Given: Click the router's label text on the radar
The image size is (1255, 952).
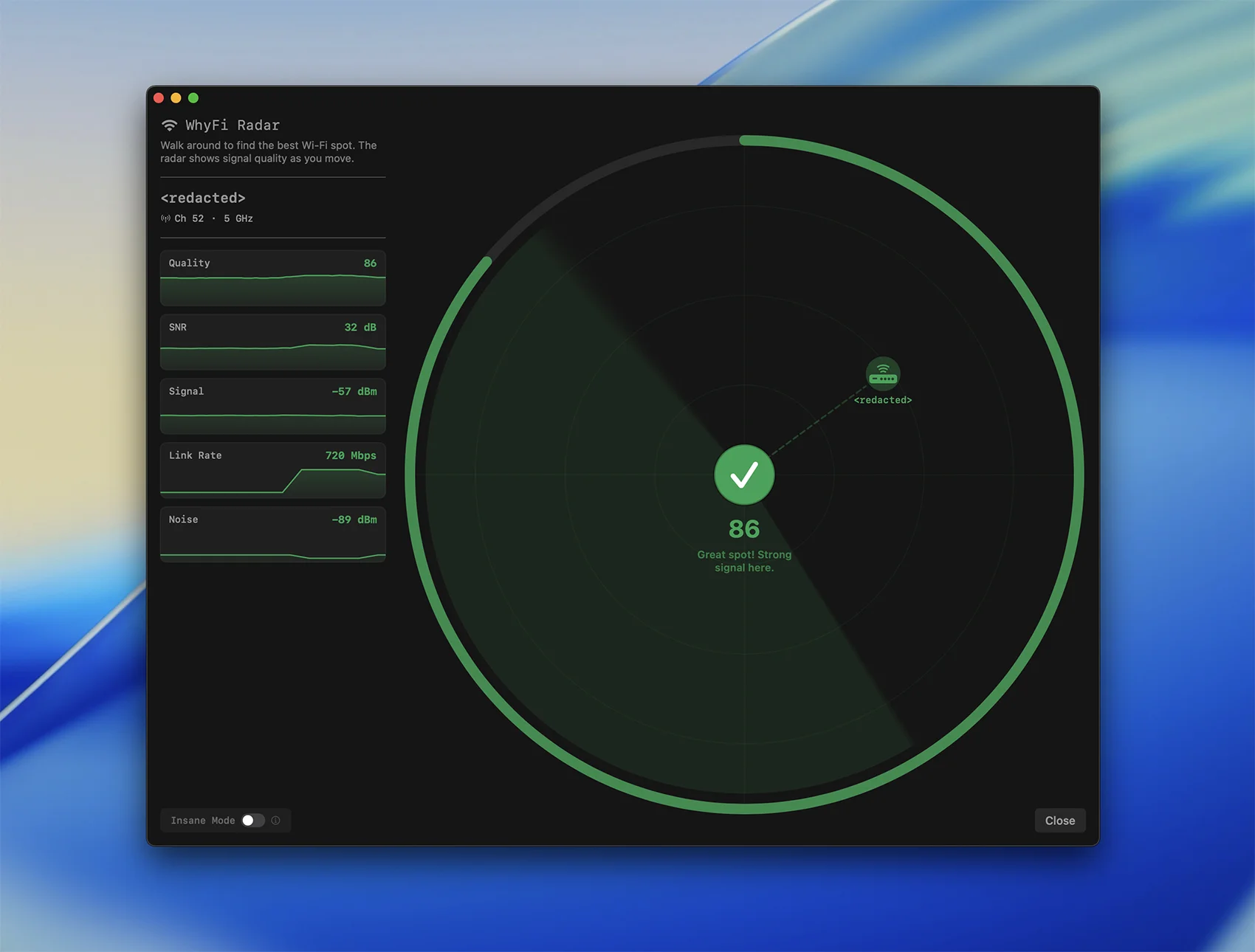Looking at the screenshot, I should (883, 400).
